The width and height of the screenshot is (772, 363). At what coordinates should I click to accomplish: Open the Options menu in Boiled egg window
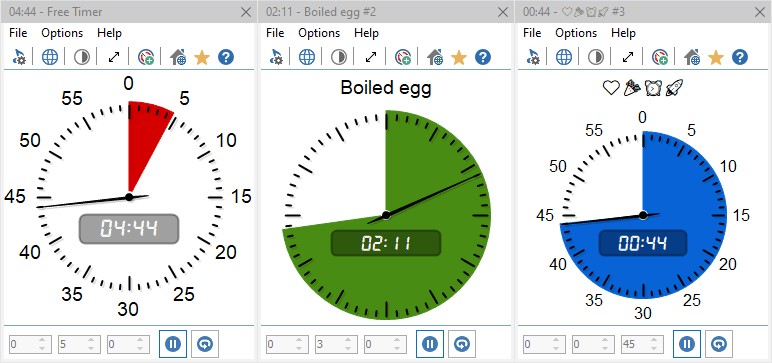pos(319,33)
